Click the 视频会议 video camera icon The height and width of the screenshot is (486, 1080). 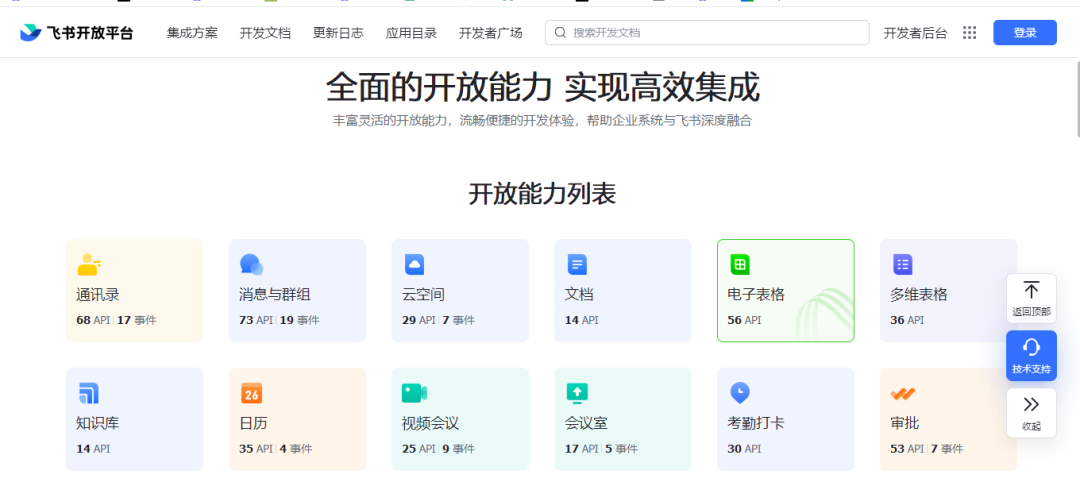tap(414, 393)
